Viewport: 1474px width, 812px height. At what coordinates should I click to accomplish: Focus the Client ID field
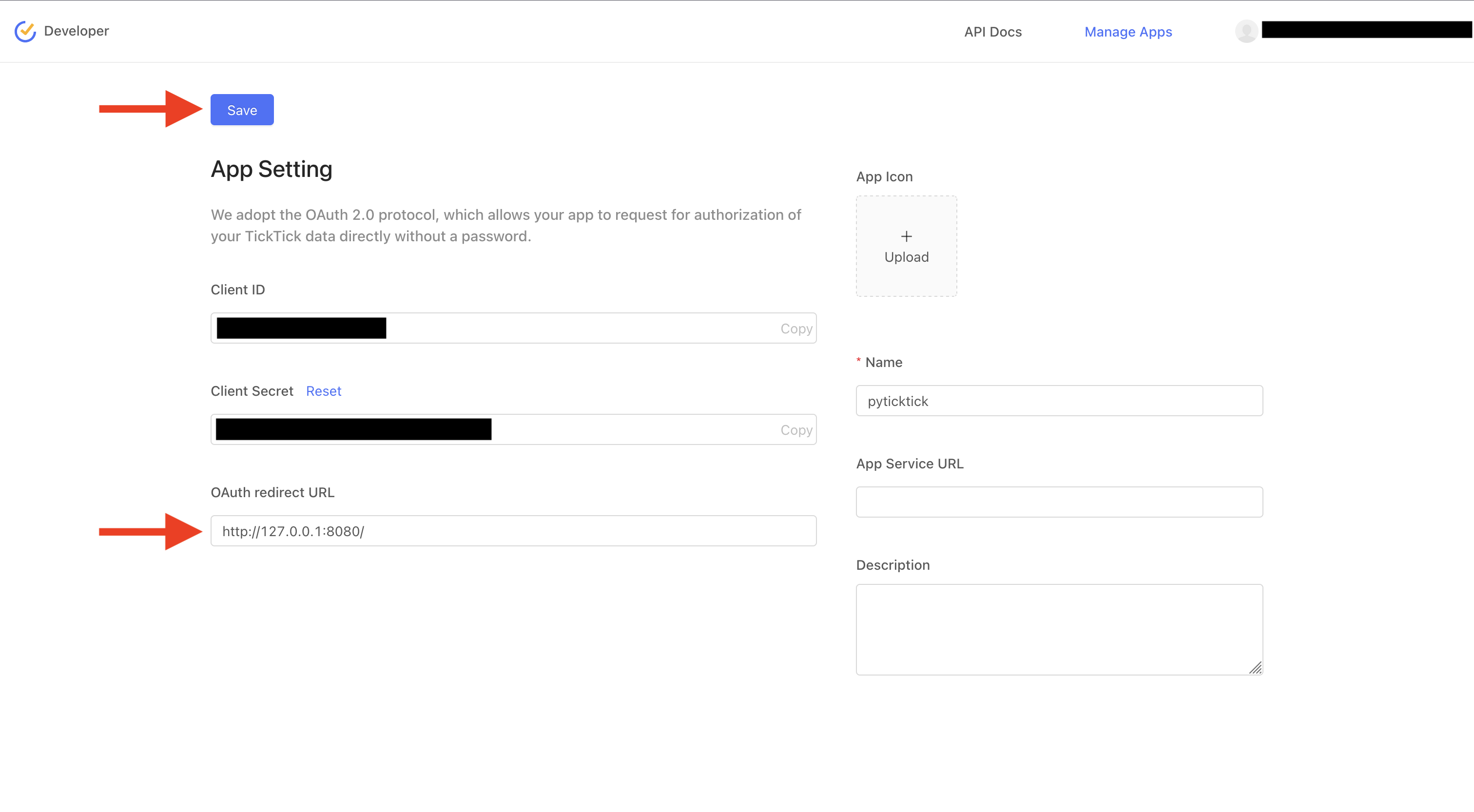(x=513, y=328)
